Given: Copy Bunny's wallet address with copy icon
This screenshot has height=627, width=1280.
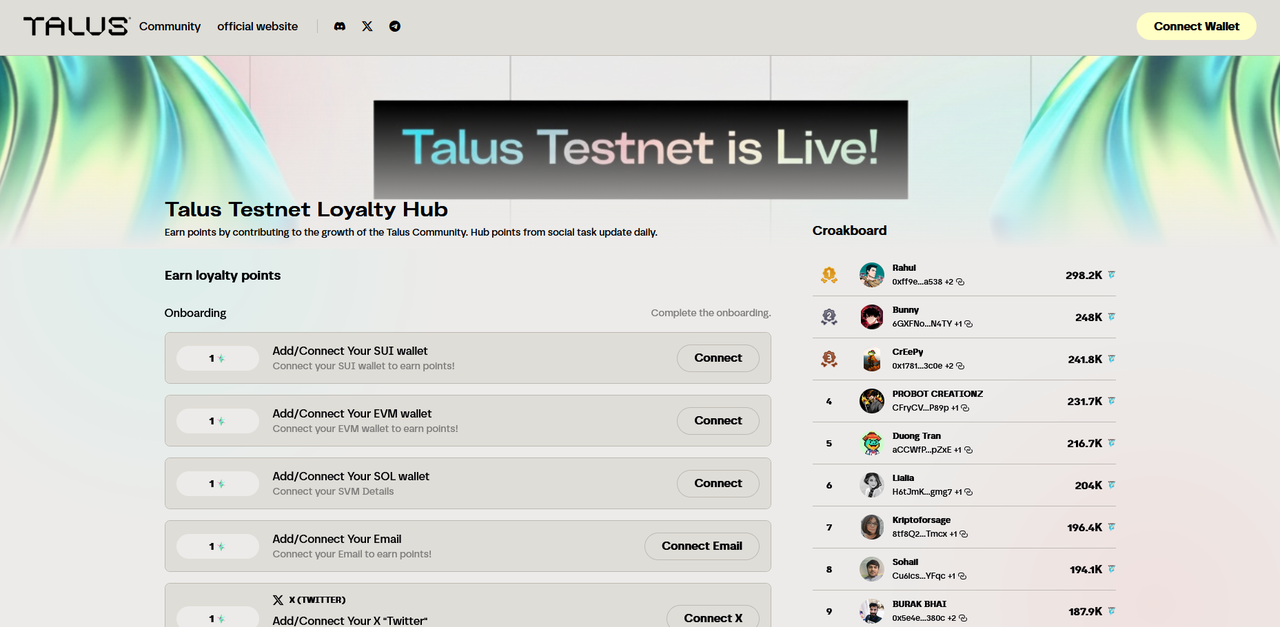Looking at the screenshot, I should [968, 324].
